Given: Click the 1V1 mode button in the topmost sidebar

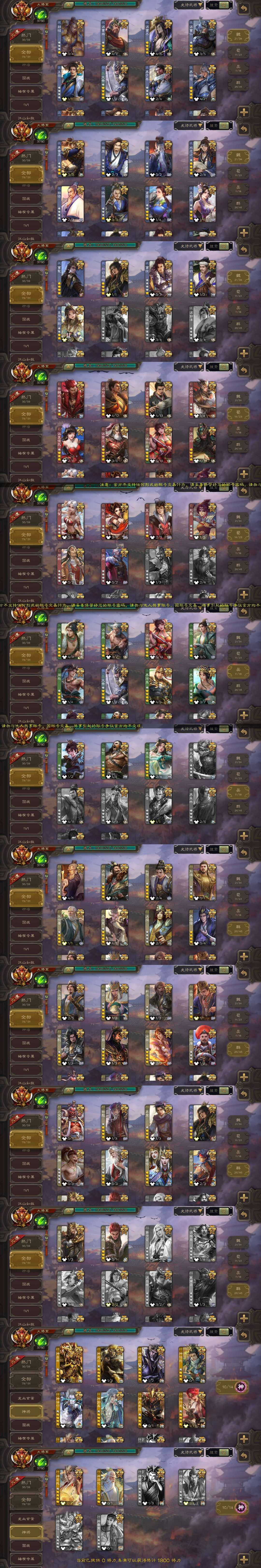Looking at the screenshot, I should [26, 105].
